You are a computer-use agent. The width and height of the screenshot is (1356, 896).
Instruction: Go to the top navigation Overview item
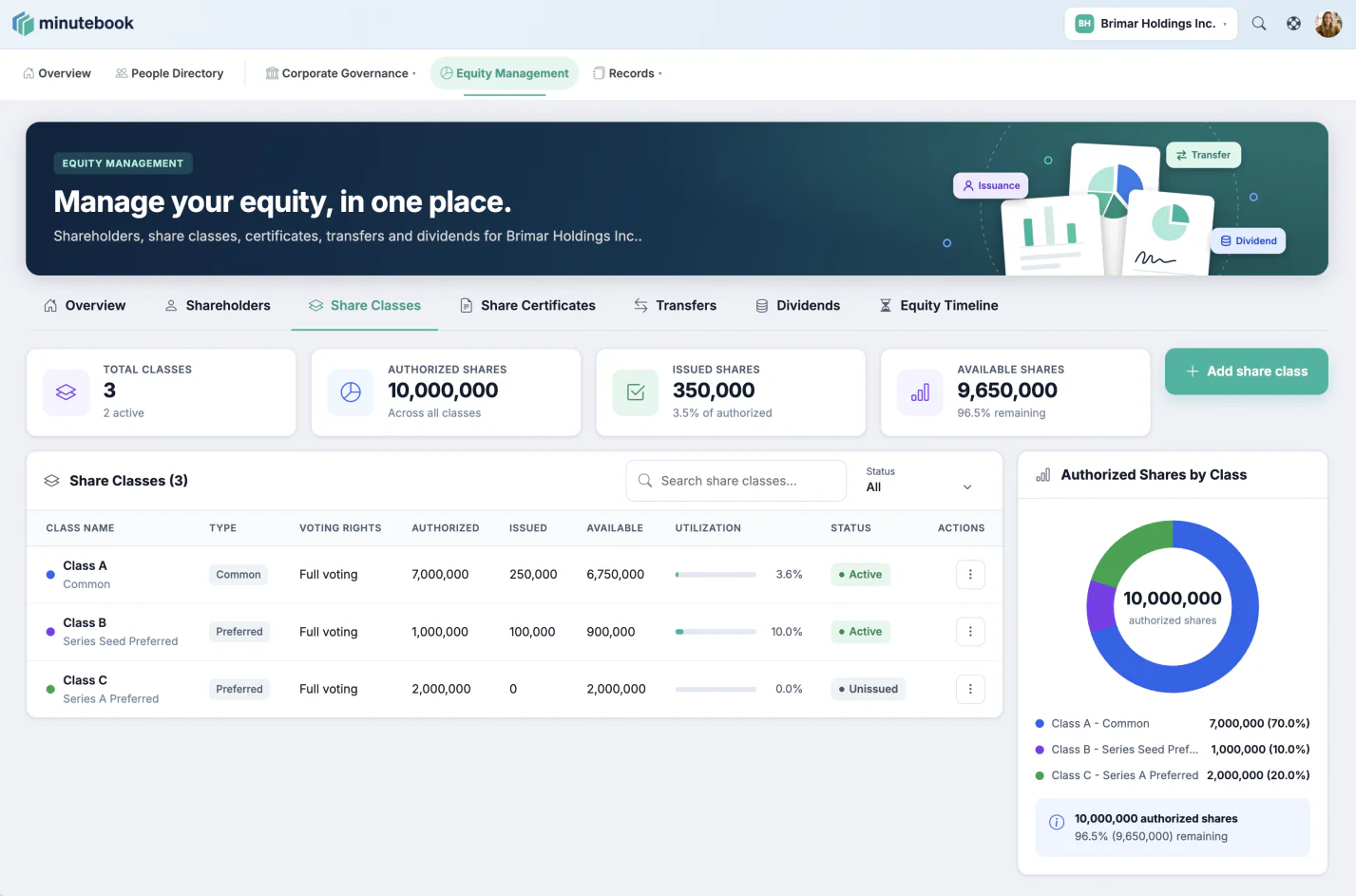[x=57, y=73]
